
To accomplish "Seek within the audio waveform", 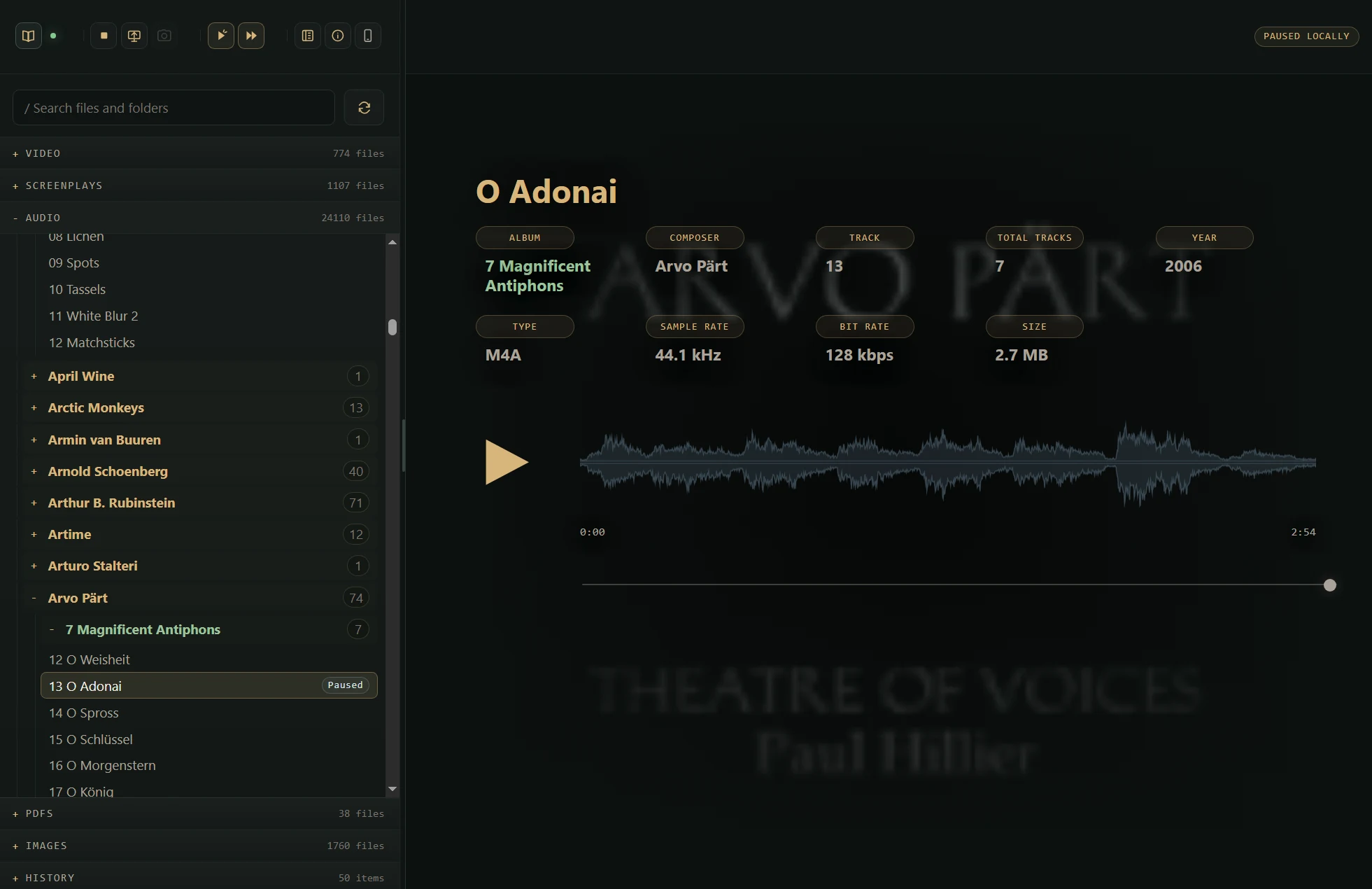I will coord(947,463).
